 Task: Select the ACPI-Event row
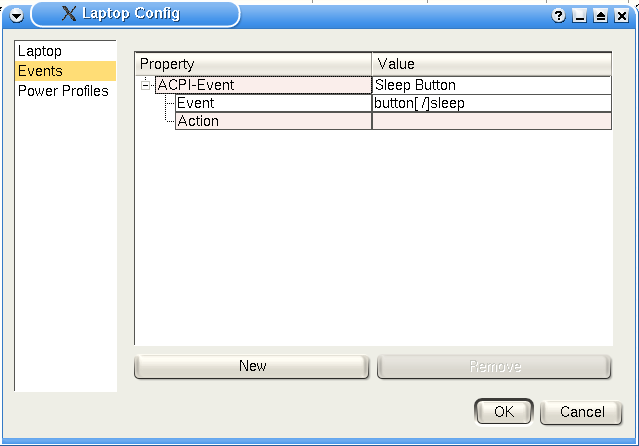click(x=263, y=85)
